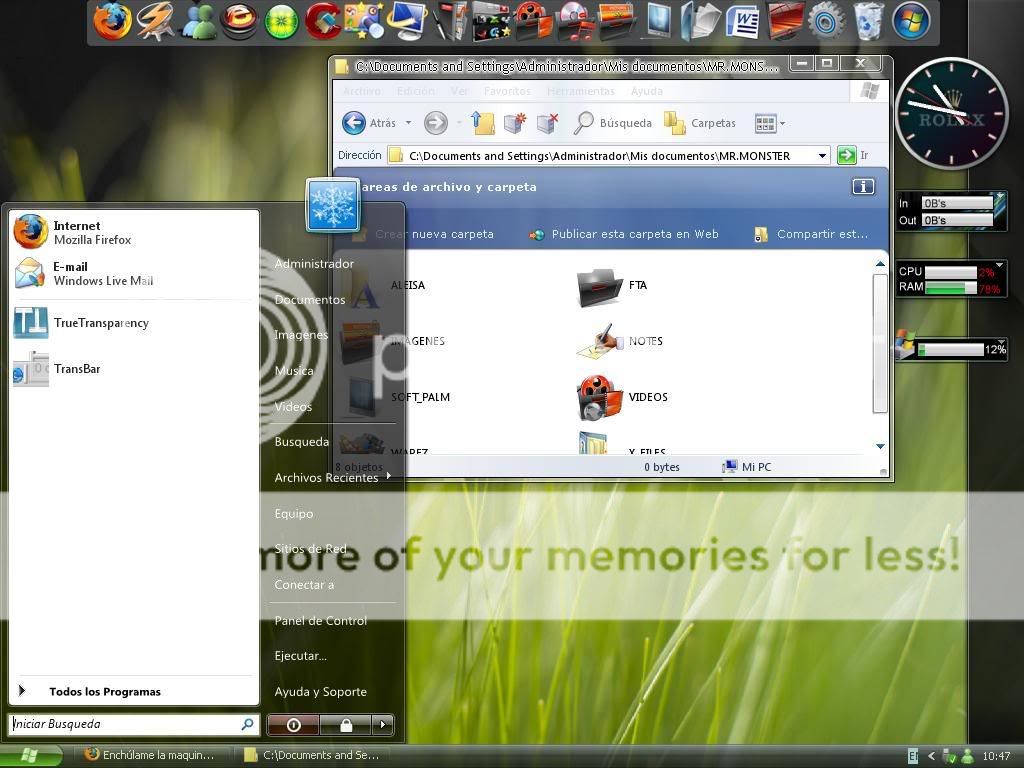Open the FTA folder
This screenshot has width=1024, height=768.
[x=599, y=286]
